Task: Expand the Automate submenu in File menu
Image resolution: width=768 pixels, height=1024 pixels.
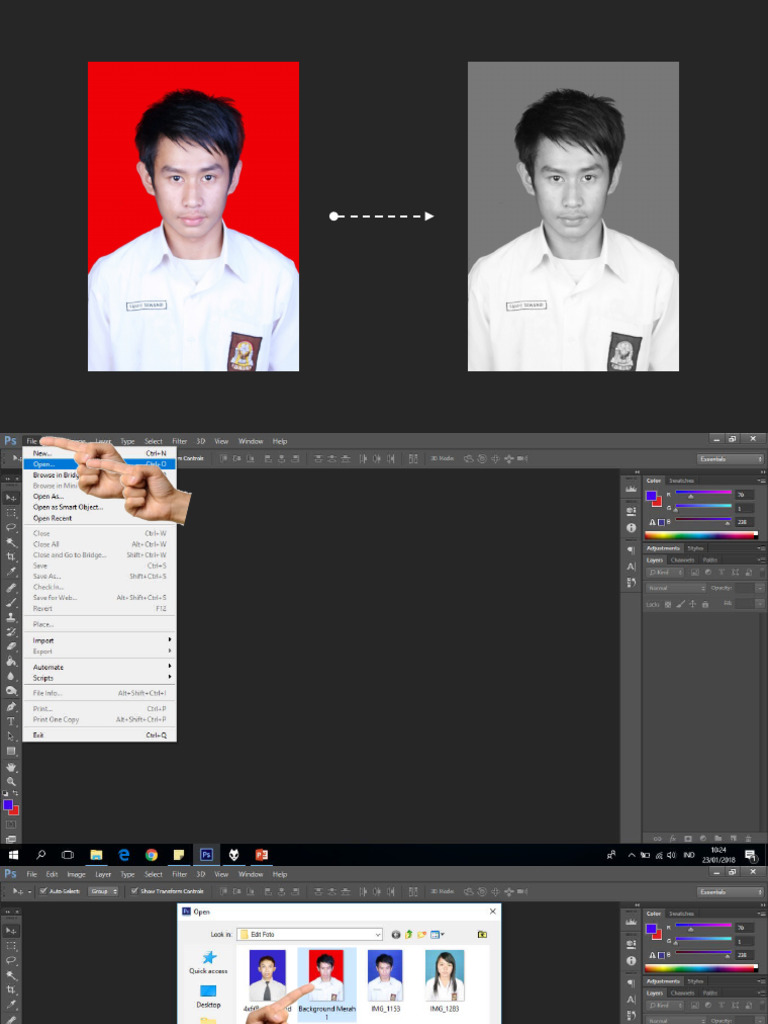Action: [x=99, y=667]
